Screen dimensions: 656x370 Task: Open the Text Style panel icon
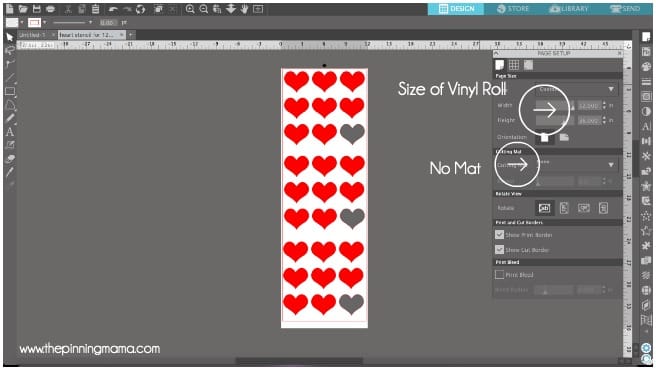[x=646, y=126]
